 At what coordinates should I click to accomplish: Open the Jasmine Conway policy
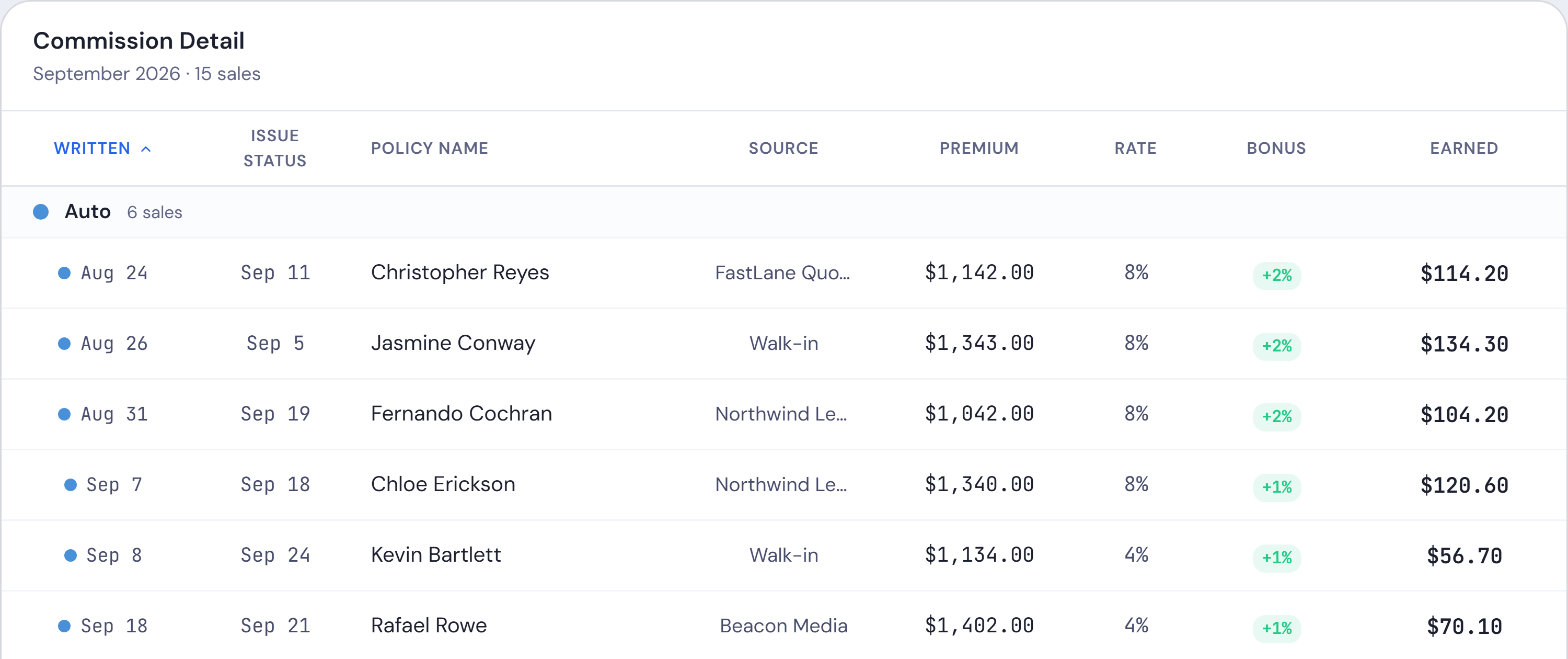[453, 343]
